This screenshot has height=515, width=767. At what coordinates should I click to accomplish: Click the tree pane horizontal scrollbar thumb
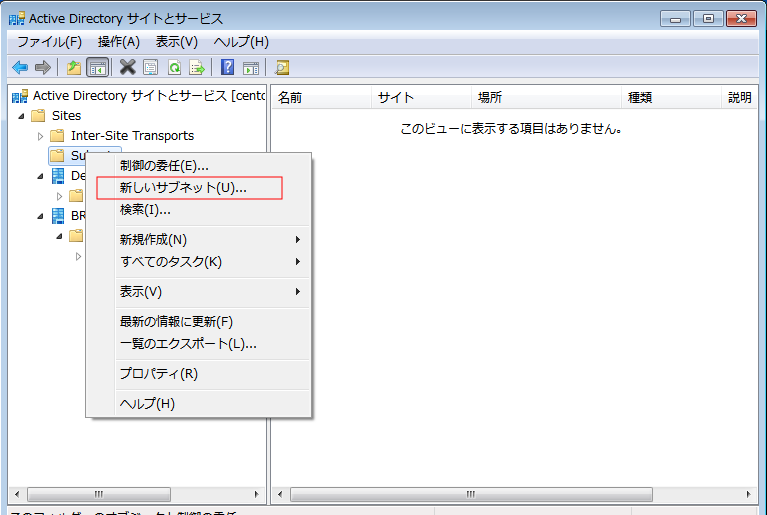click(x=99, y=494)
